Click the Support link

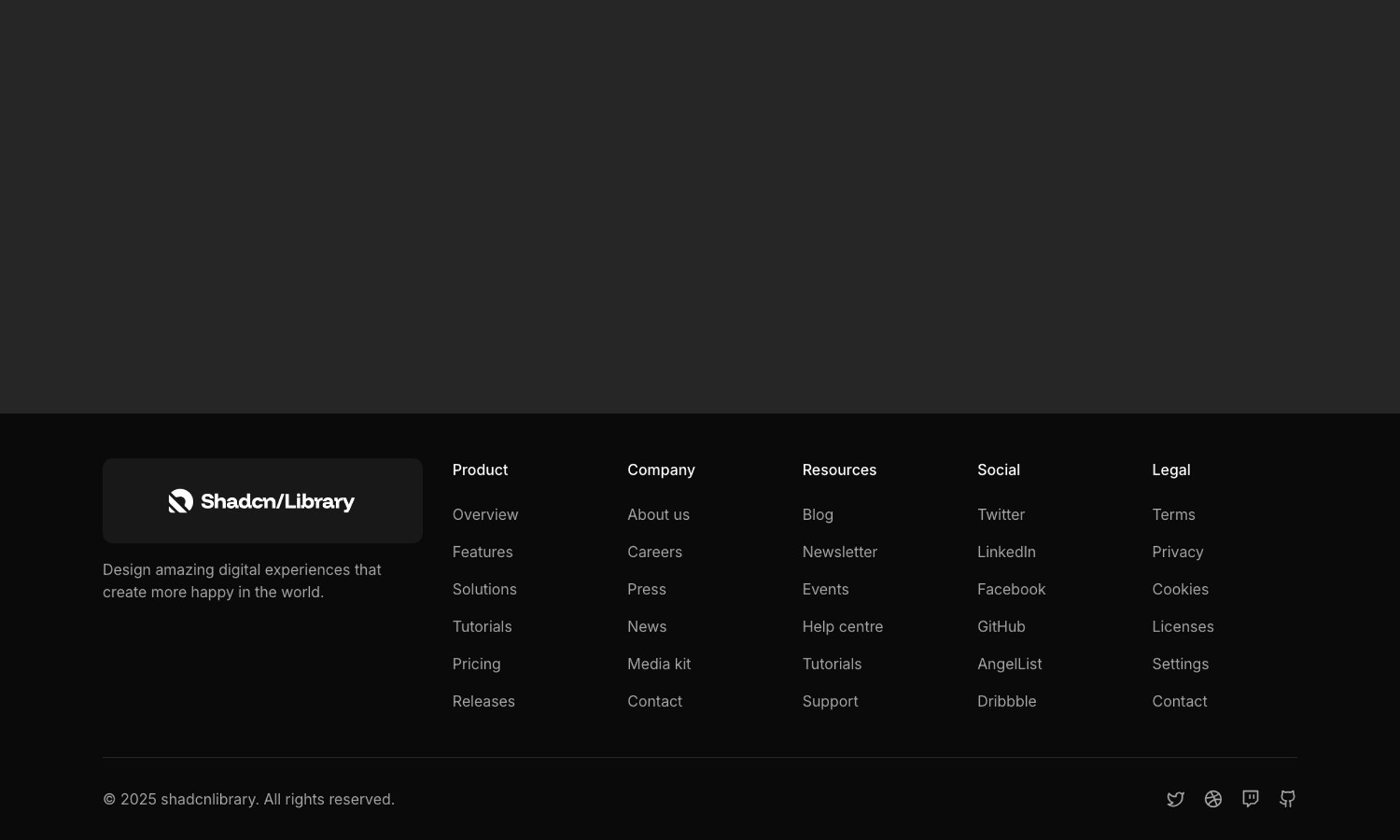[830, 701]
